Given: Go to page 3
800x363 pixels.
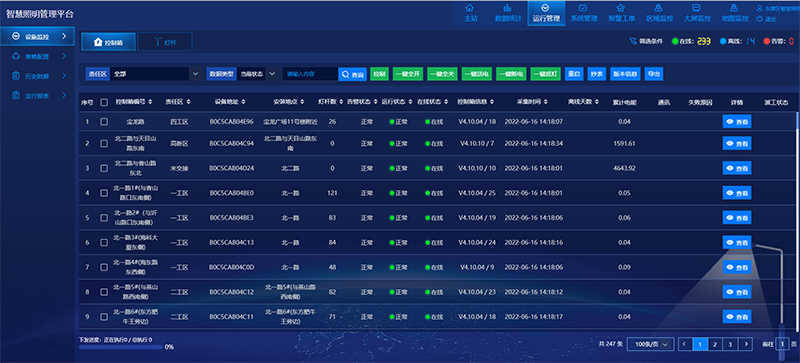Looking at the screenshot, I should click(730, 345).
